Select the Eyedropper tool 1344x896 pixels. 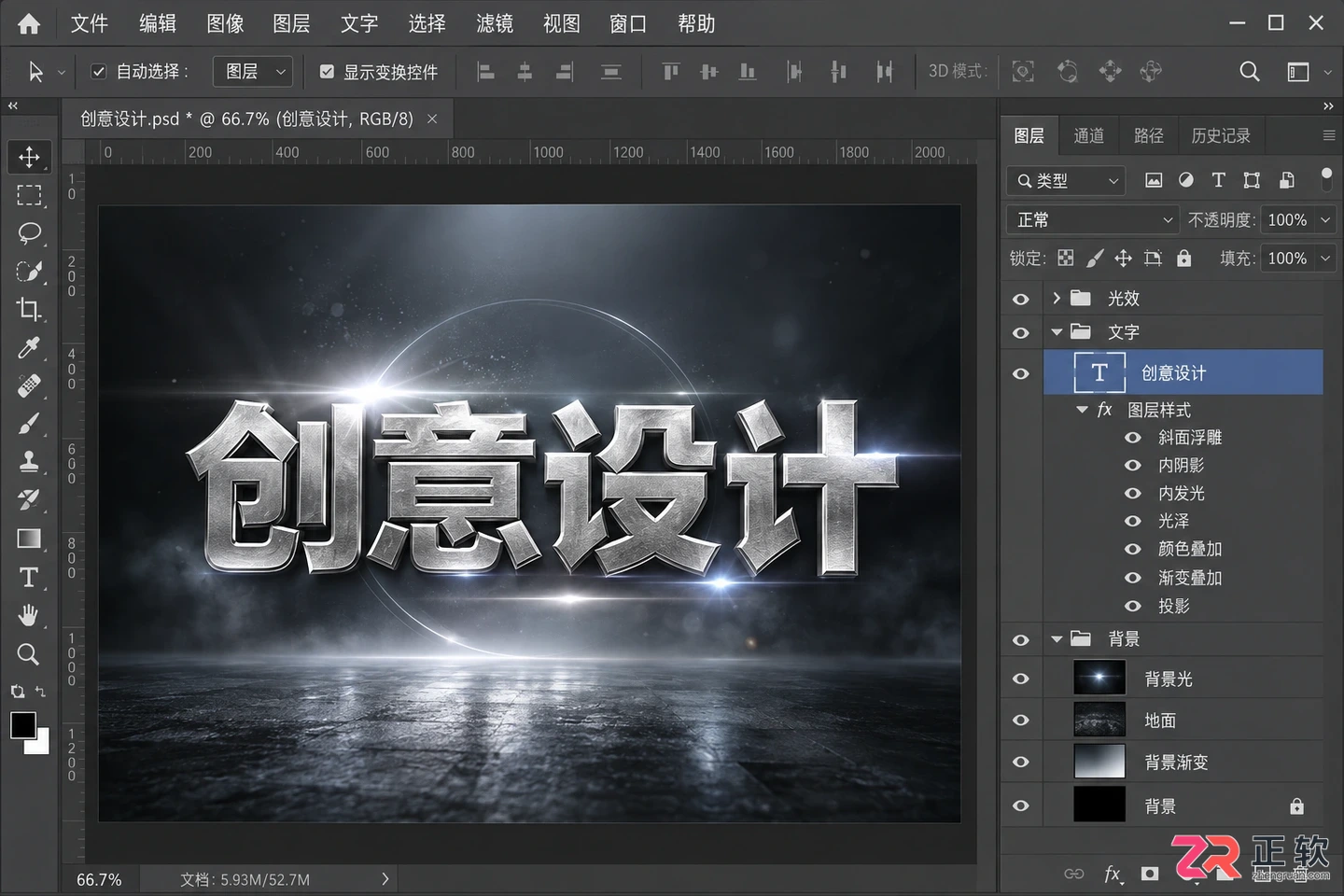pos(29,347)
